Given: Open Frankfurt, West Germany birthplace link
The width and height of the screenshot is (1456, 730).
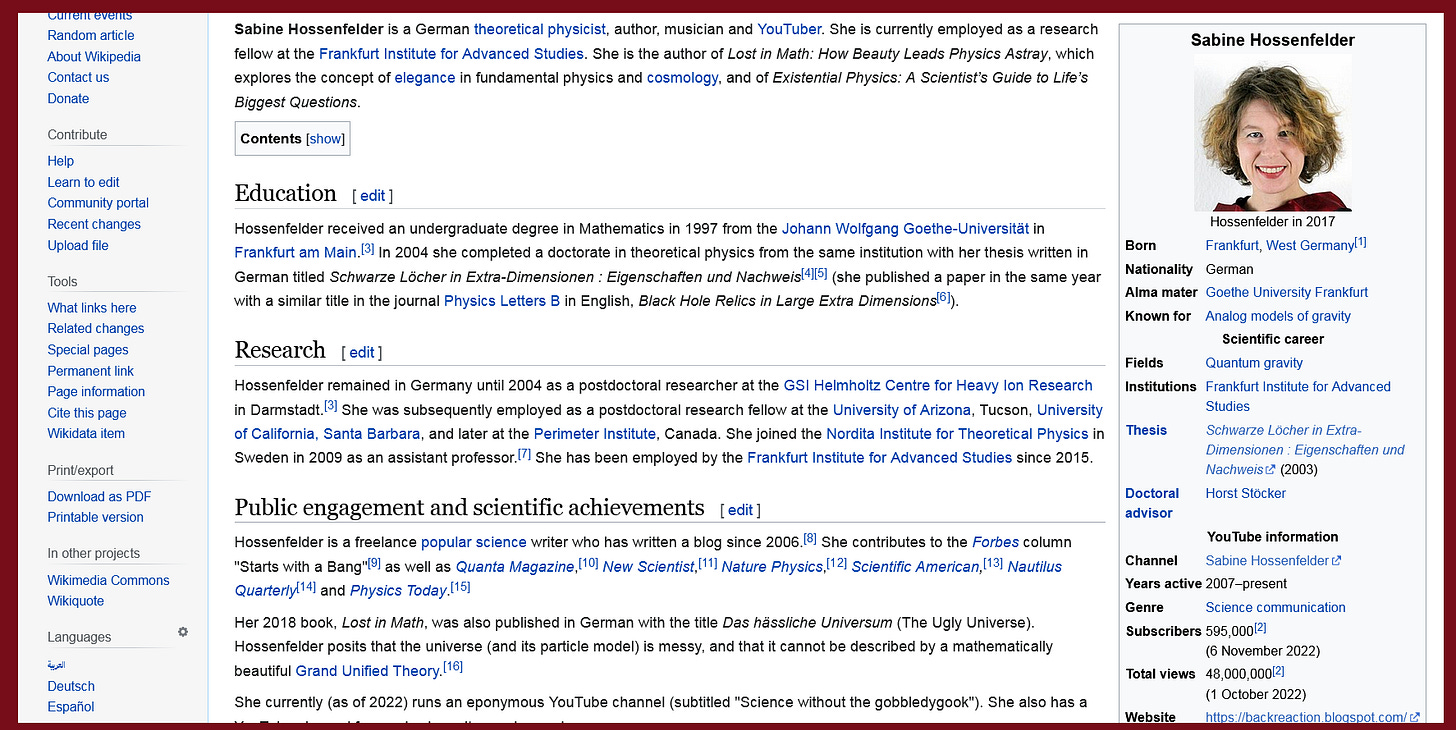Looking at the screenshot, I should (x=1279, y=245).
